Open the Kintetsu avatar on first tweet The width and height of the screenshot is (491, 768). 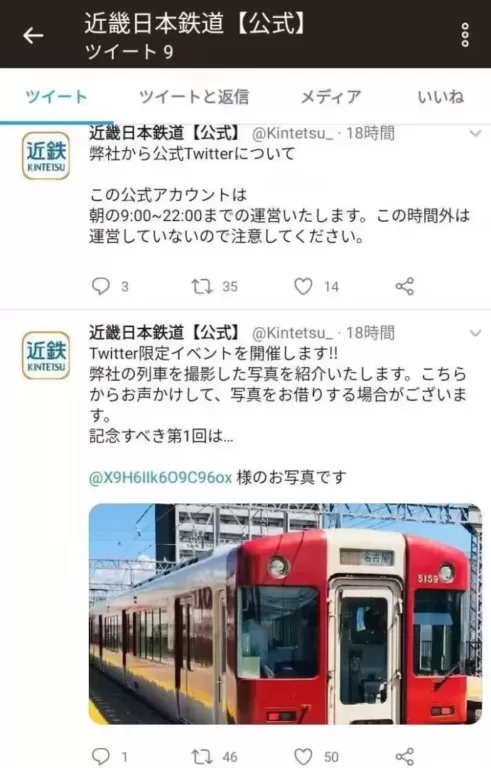[46, 156]
